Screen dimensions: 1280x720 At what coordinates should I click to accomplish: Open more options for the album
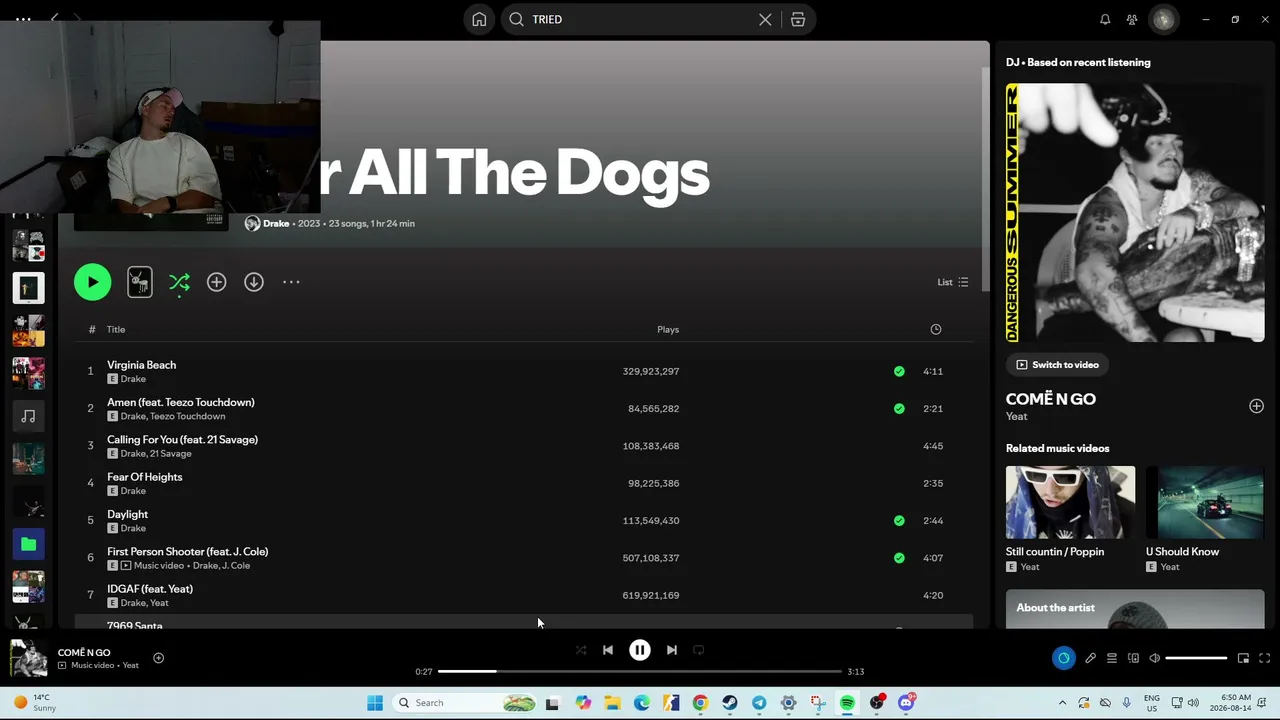[291, 282]
